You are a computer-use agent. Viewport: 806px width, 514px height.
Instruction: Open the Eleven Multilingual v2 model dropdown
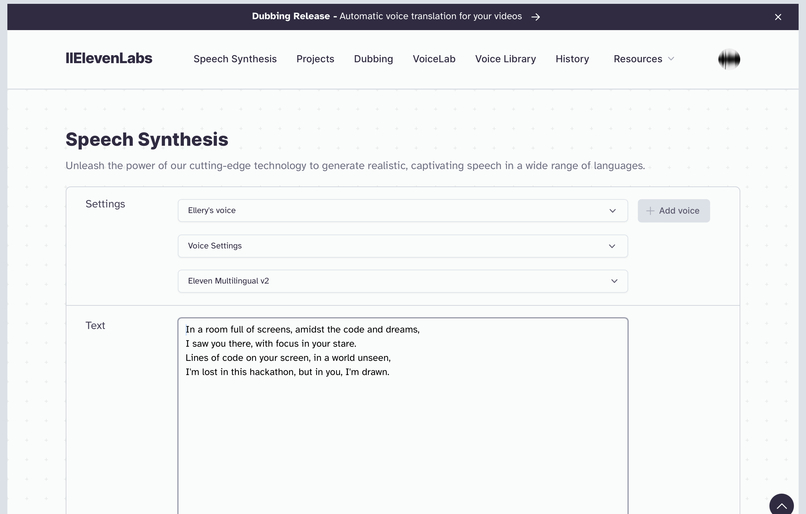coord(402,281)
